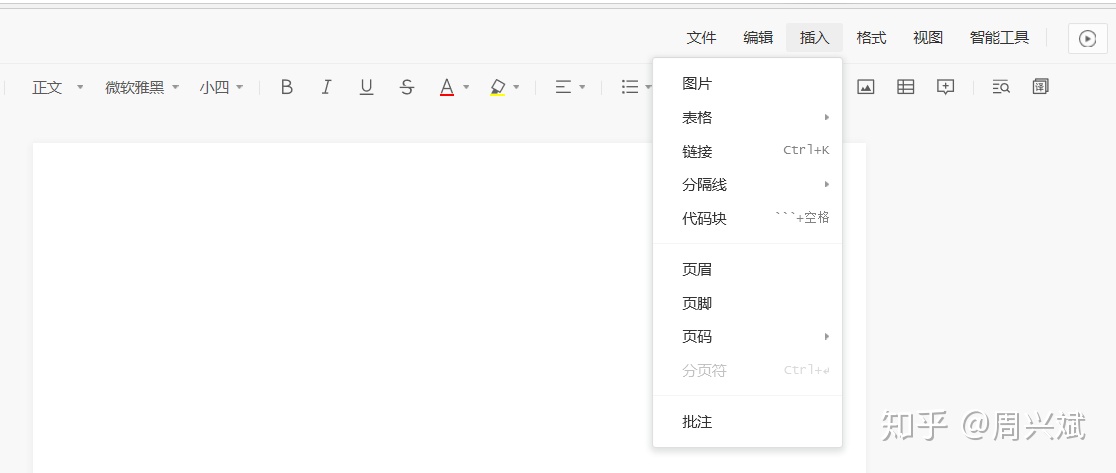Open alignment dropdown arrow
Viewport: 1116px width, 473px height.
582,87
